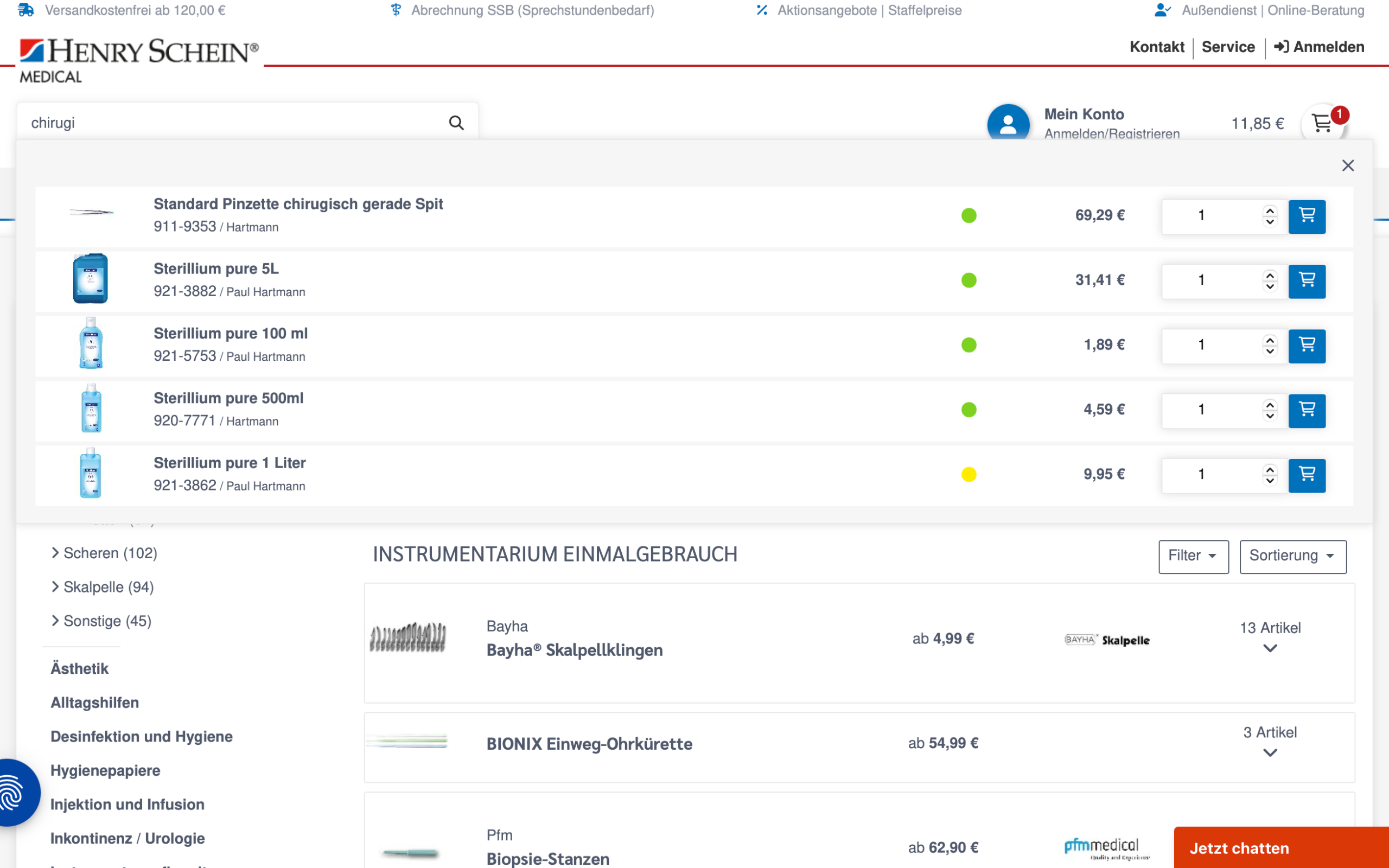Click the Anmelden login link
The width and height of the screenshot is (1389, 868).
coord(1319,47)
